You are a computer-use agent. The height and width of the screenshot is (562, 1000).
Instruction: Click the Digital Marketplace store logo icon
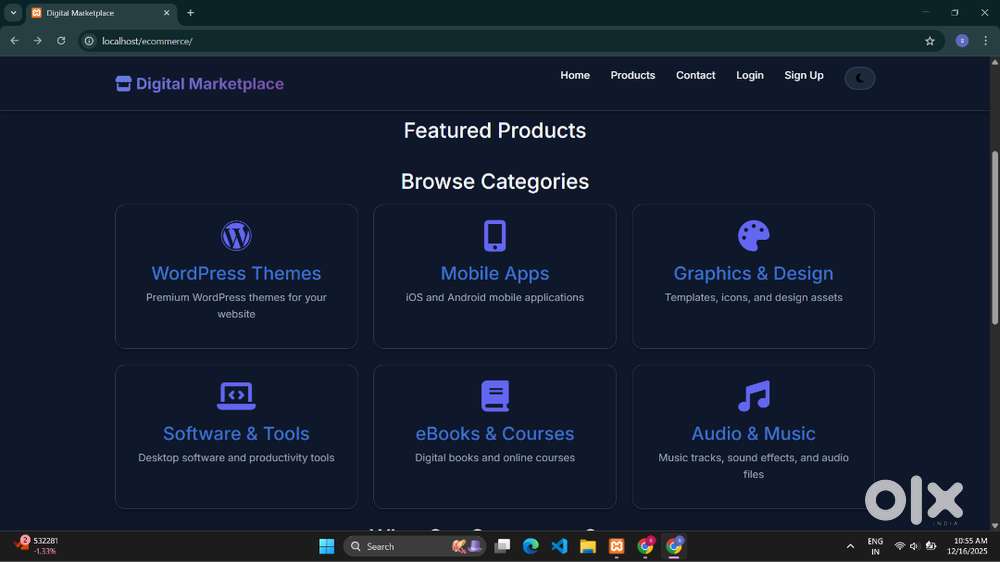[124, 84]
